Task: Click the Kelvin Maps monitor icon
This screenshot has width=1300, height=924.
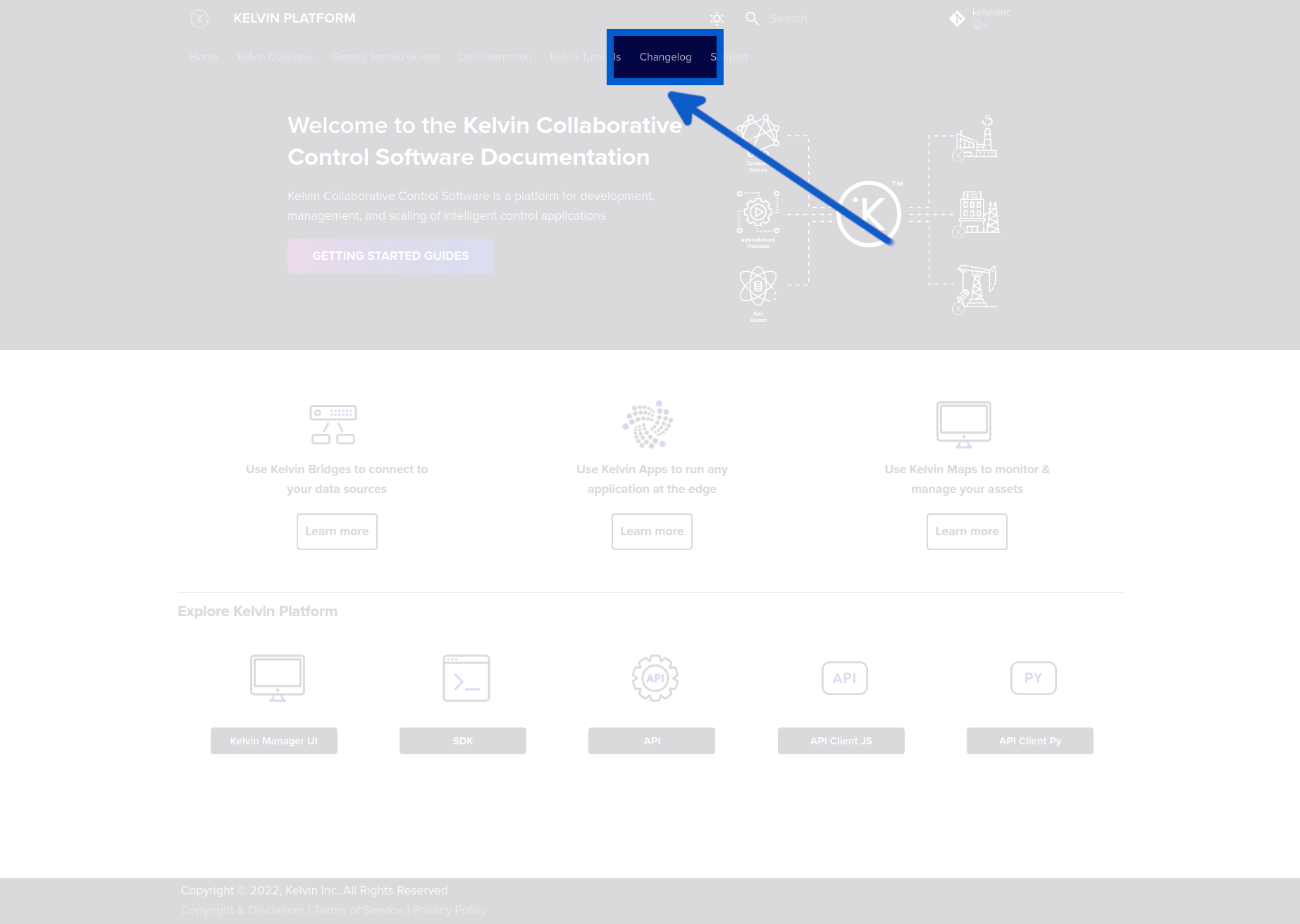Action: click(x=964, y=425)
